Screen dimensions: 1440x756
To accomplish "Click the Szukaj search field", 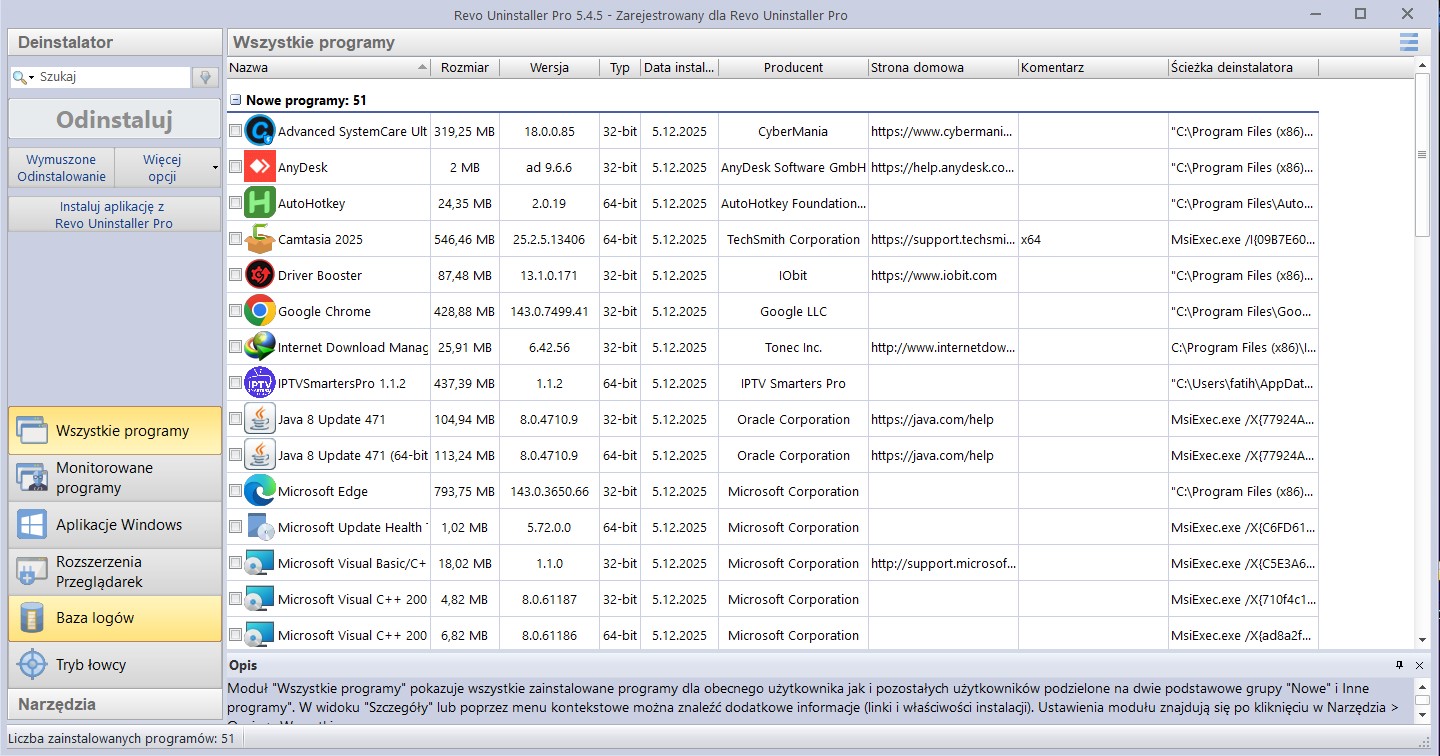I will (113, 77).
